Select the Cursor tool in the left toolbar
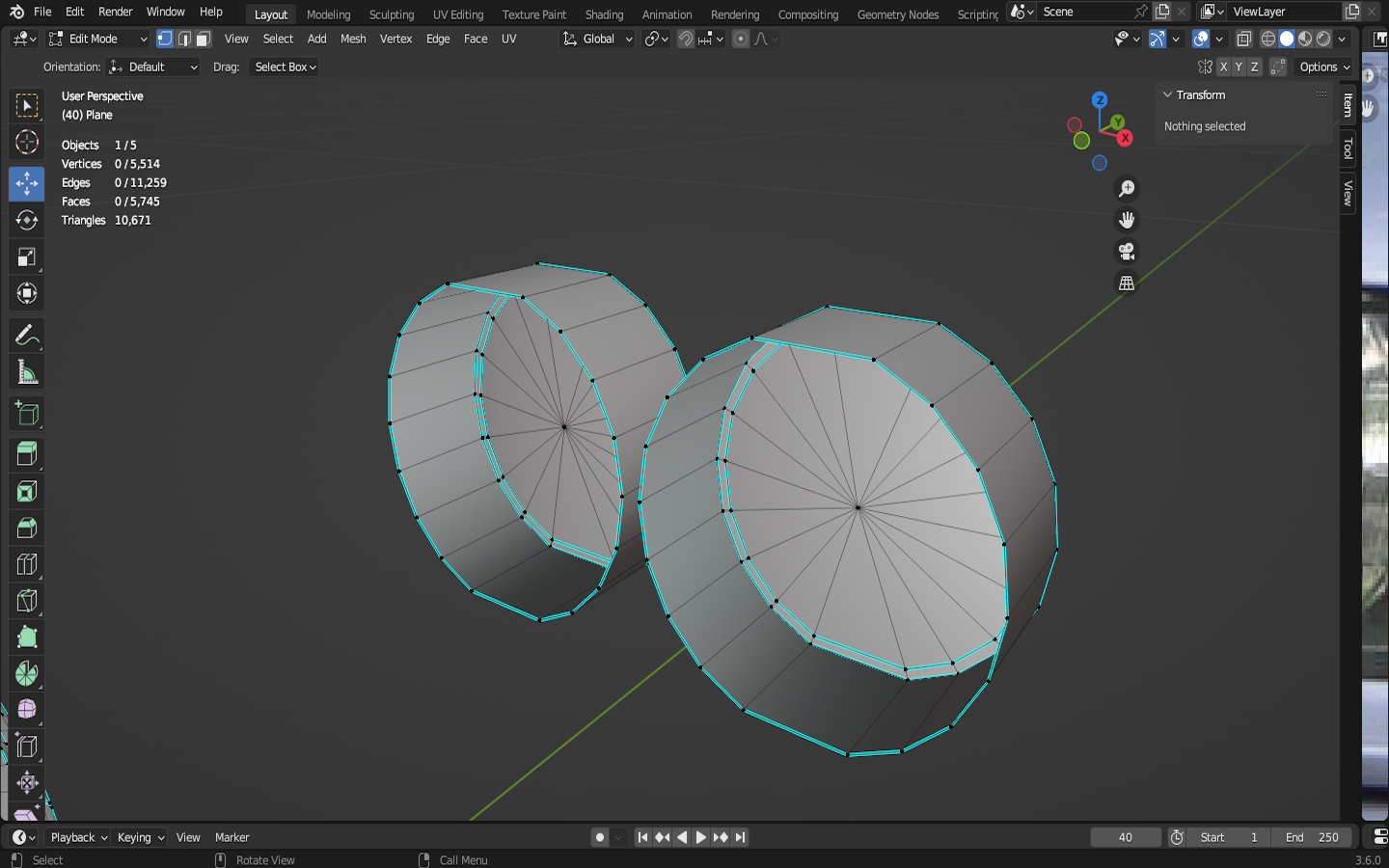The height and width of the screenshot is (868, 1389). (x=26, y=142)
